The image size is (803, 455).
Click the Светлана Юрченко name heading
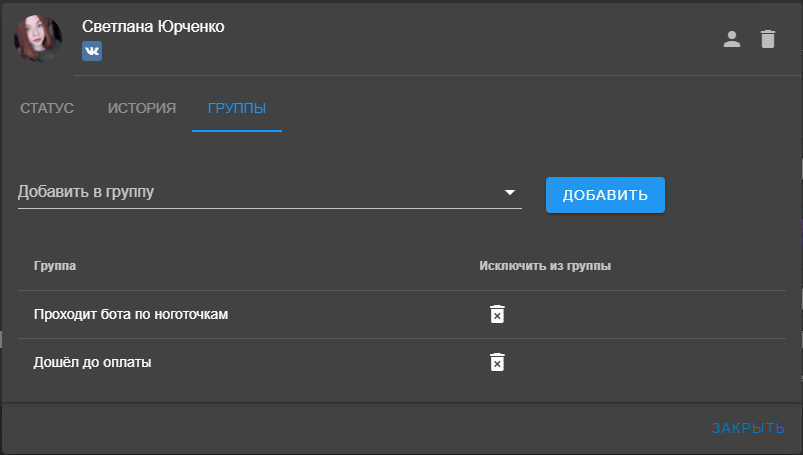153,26
